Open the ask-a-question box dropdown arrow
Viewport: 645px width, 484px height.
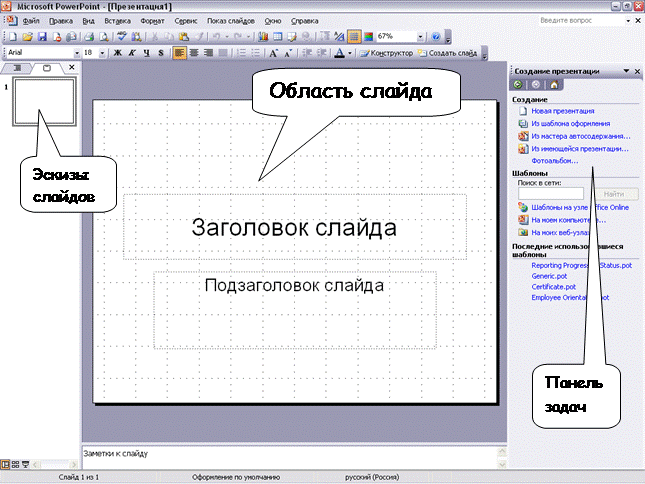pos(628,21)
